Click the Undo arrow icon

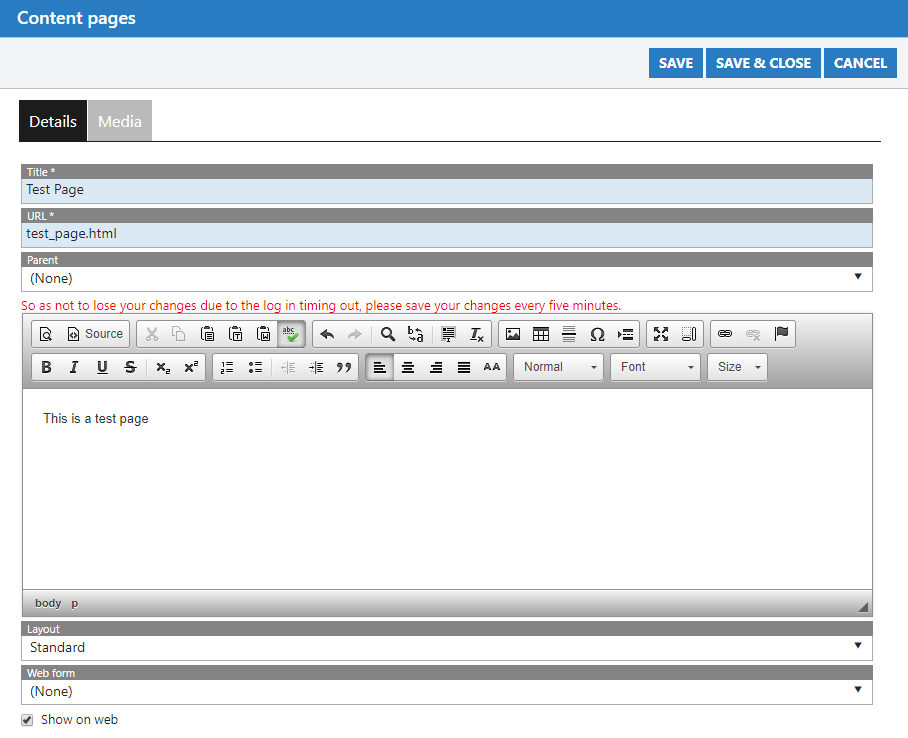[327, 334]
